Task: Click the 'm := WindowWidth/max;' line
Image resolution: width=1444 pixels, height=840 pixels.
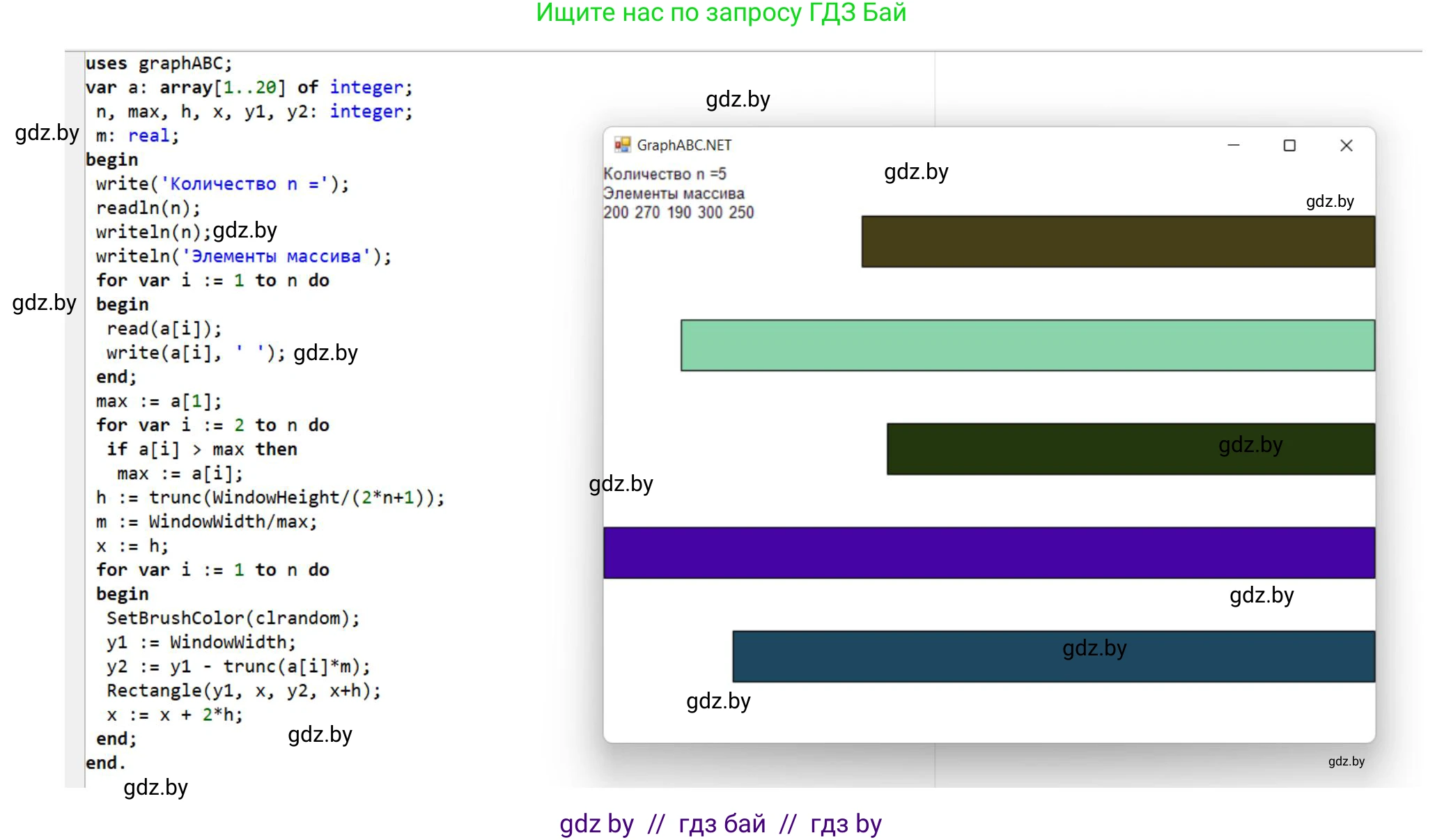Action: 206,521
